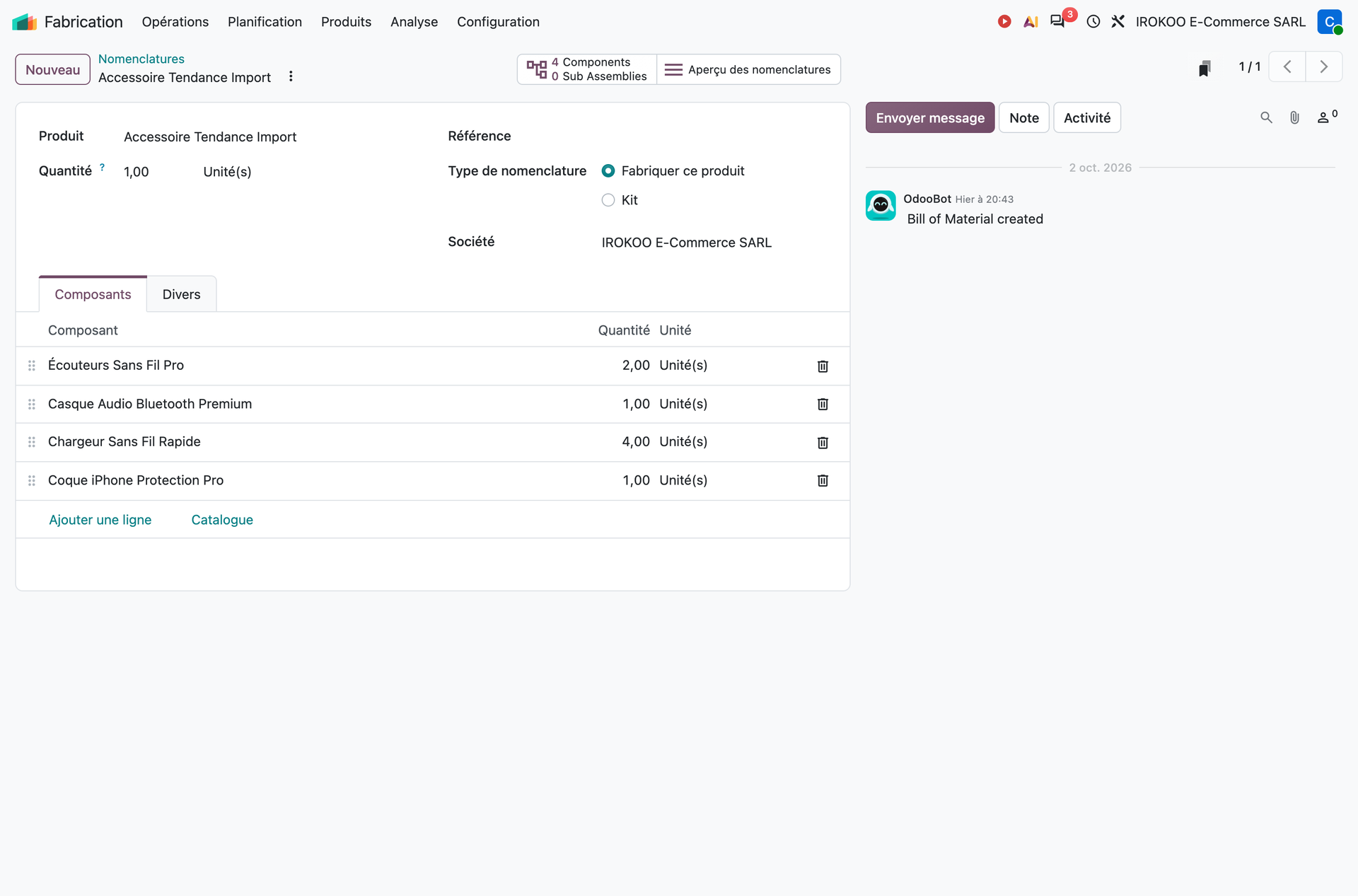The width and height of the screenshot is (1358, 896).
Task: Open the Aperçu des nomenclatures button
Action: 748,69
